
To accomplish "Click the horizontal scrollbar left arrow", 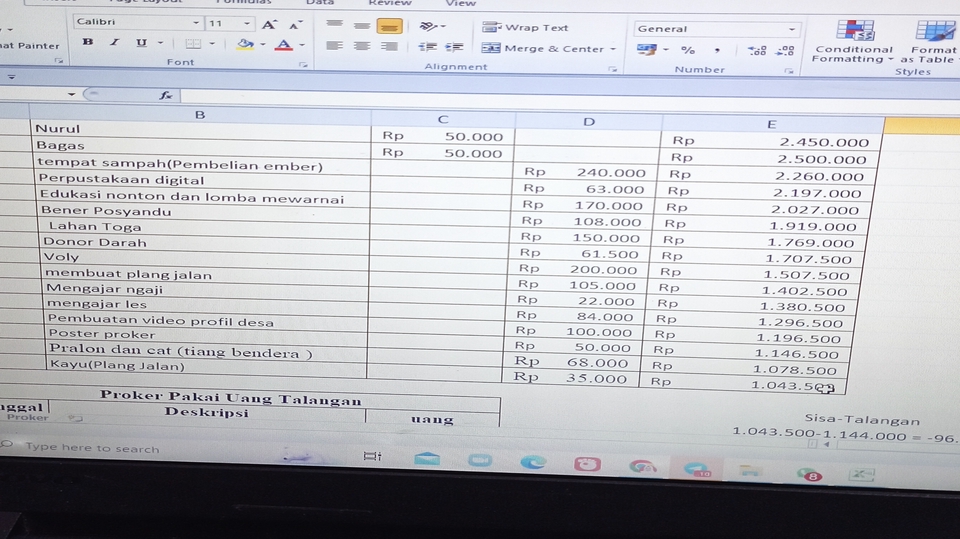I will pyautogui.click(x=827, y=444).
